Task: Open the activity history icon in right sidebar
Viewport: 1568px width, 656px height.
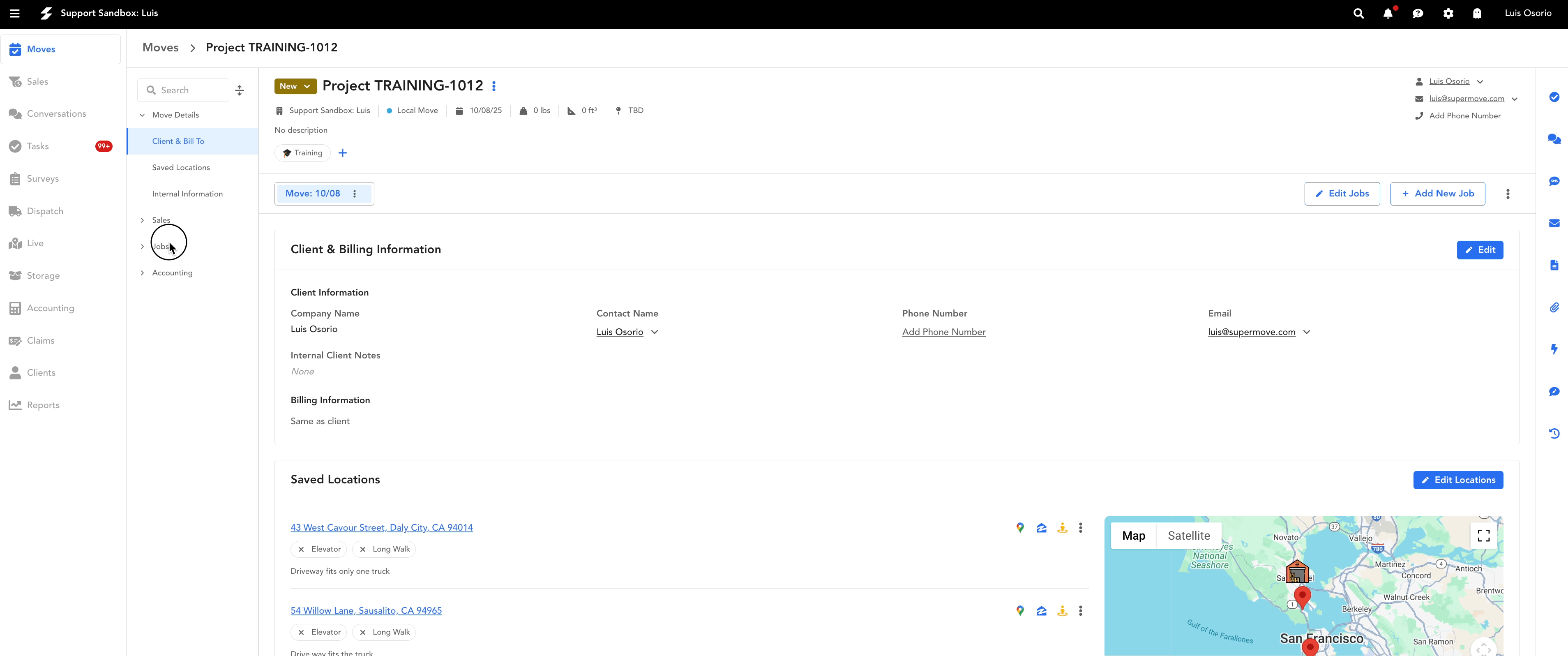Action: pyautogui.click(x=1554, y=434)
